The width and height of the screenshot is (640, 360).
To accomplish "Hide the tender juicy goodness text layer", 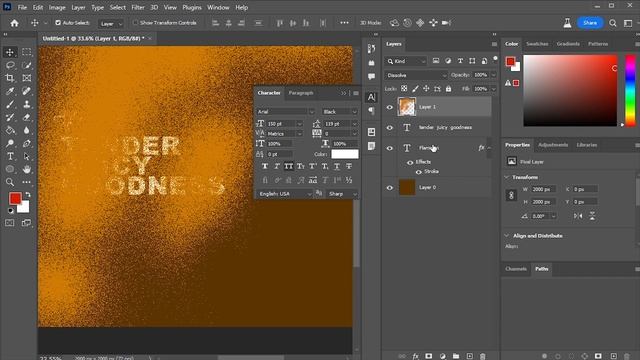I will click(389, 128).
